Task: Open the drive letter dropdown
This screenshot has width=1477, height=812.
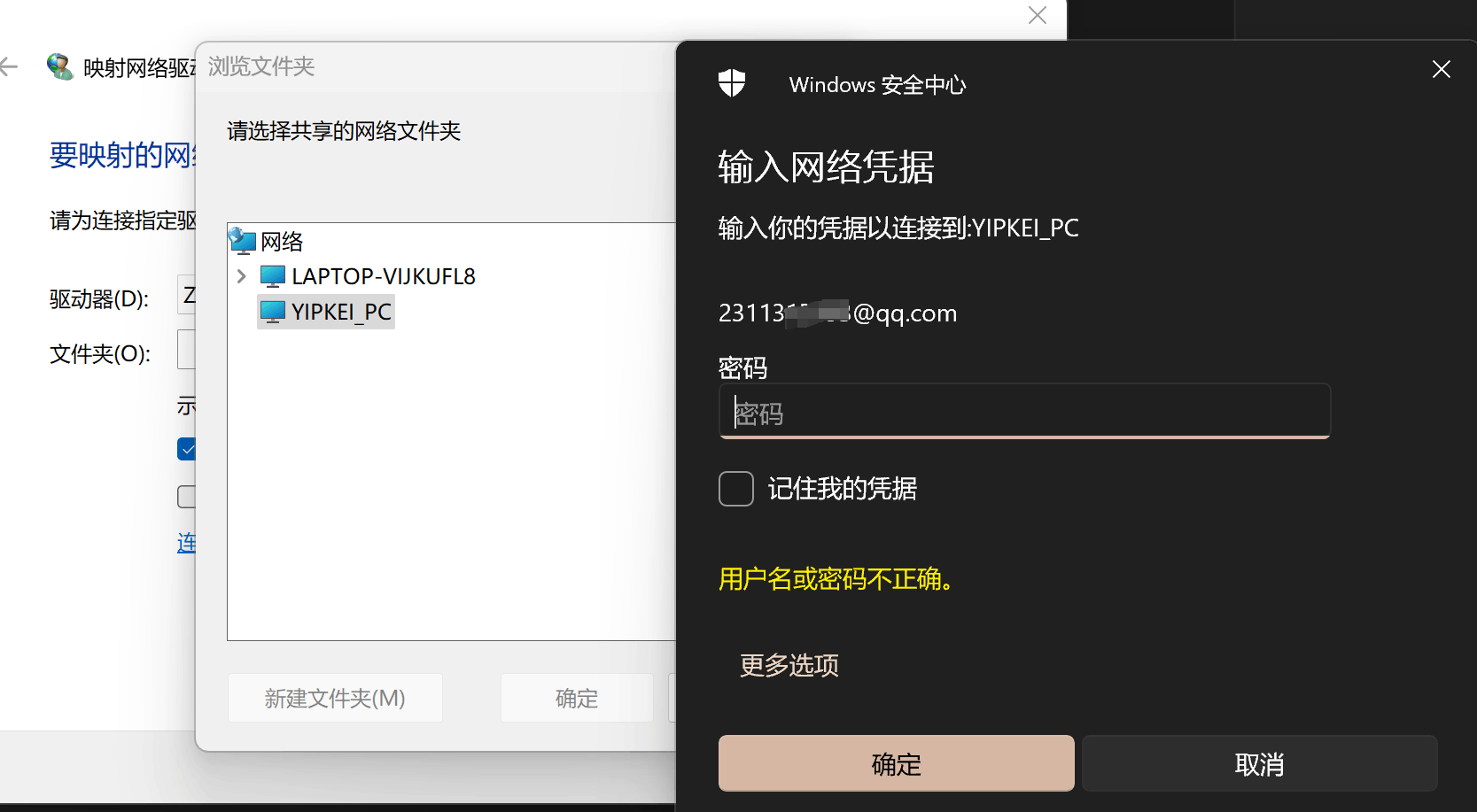Action: [x=187, y=296]
